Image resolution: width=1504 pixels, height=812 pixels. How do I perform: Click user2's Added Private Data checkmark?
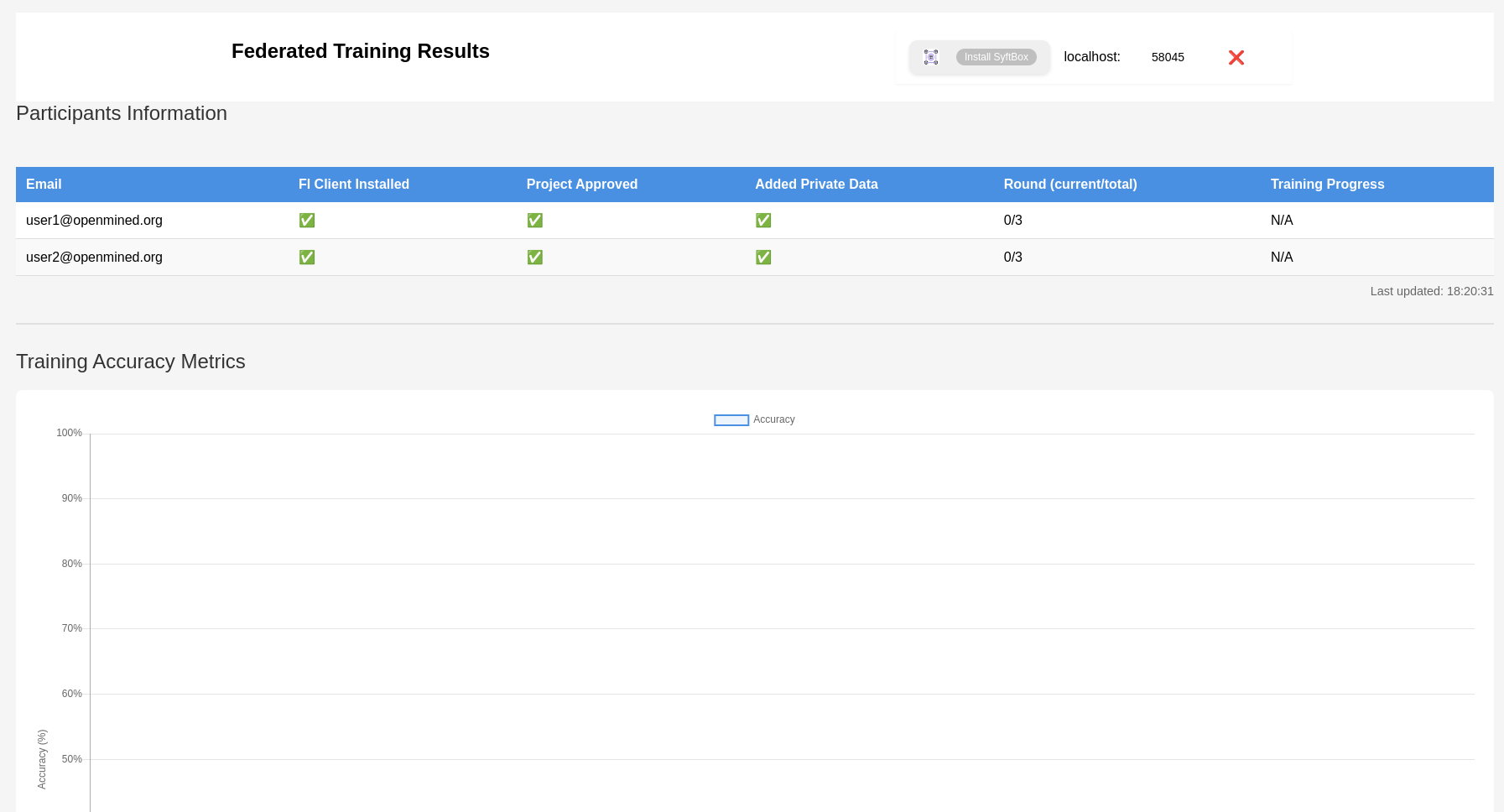click(x=763, y=258)
